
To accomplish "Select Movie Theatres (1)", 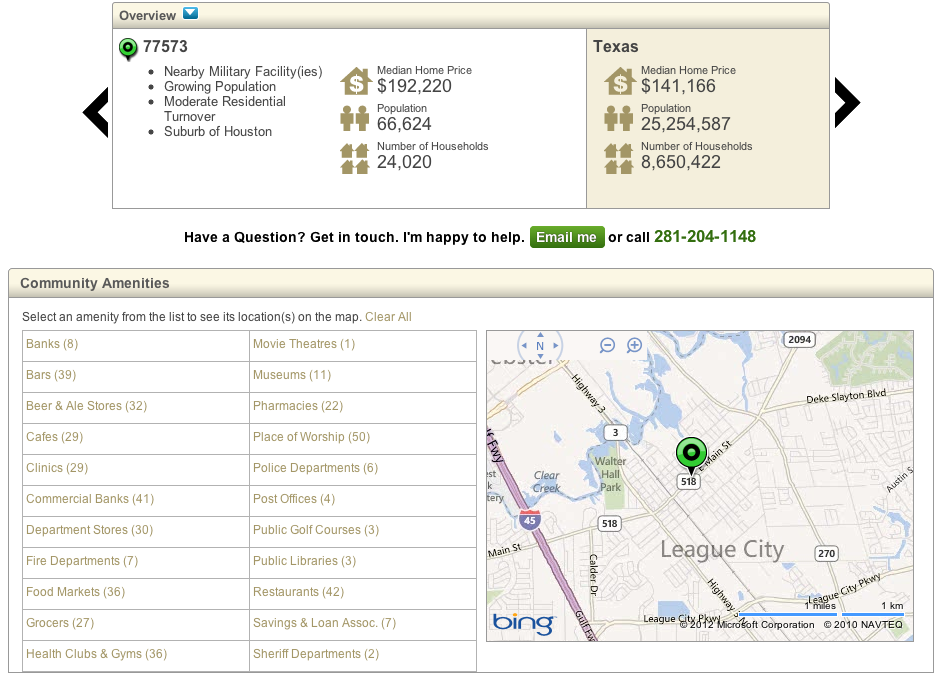I will [x=304, y=344].
